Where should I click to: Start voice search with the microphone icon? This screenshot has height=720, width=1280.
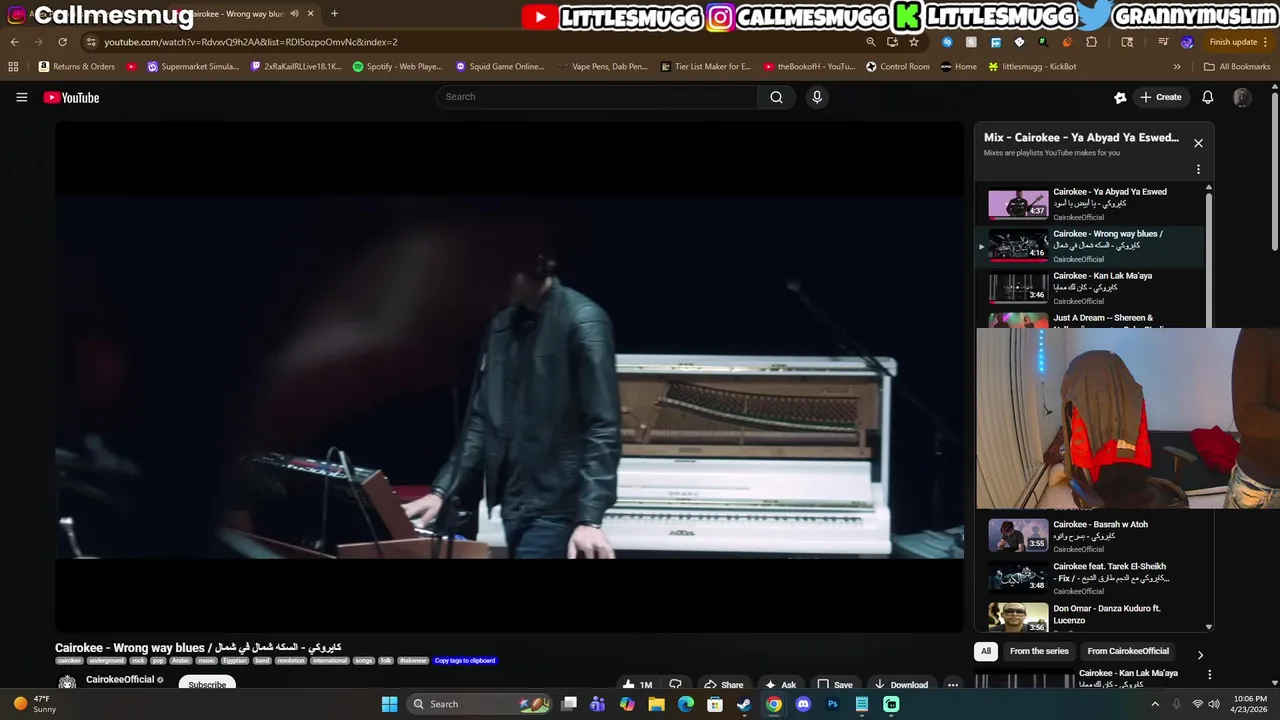817,97
